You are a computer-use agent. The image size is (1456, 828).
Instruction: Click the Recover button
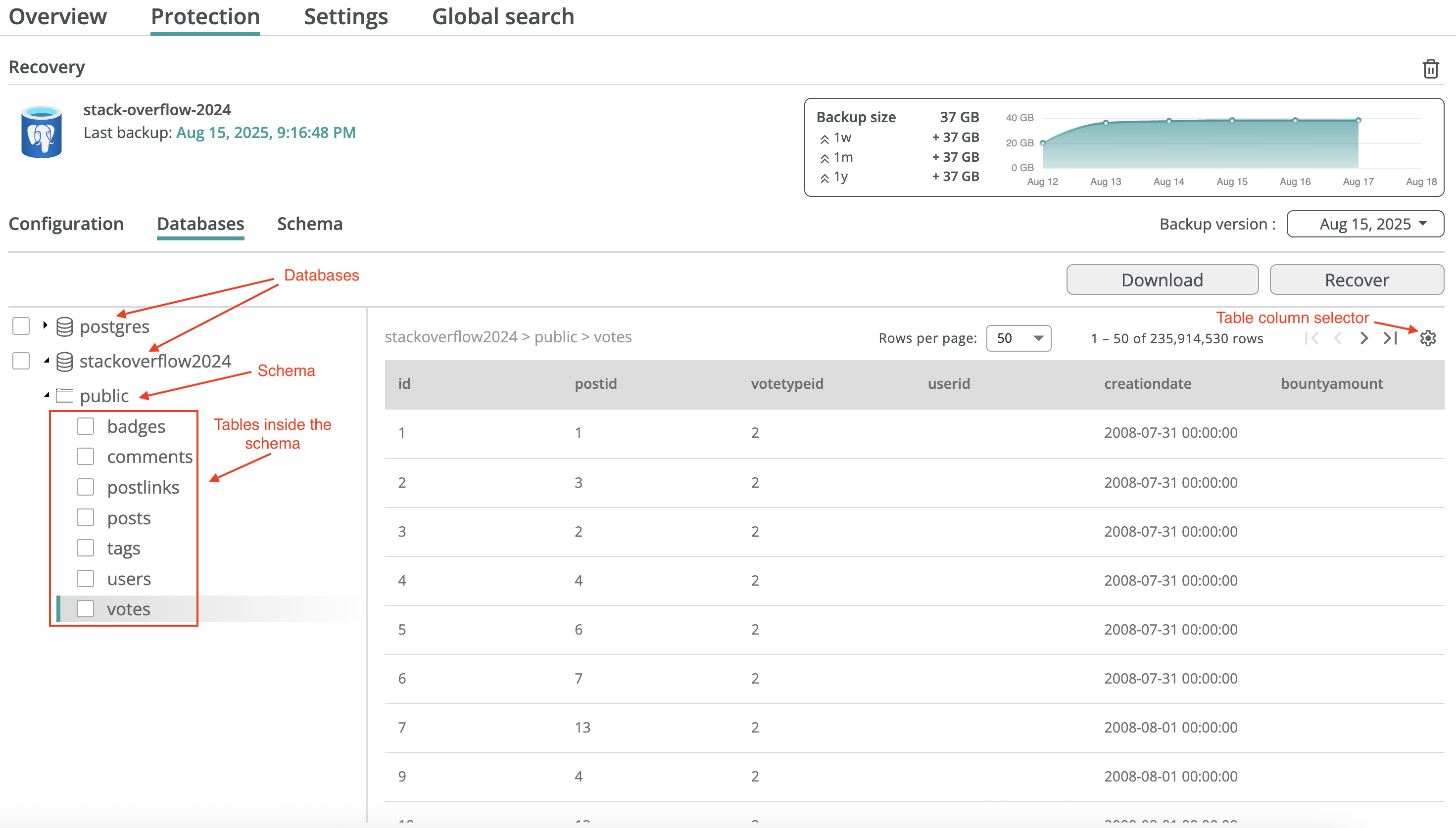(1357, 280)
